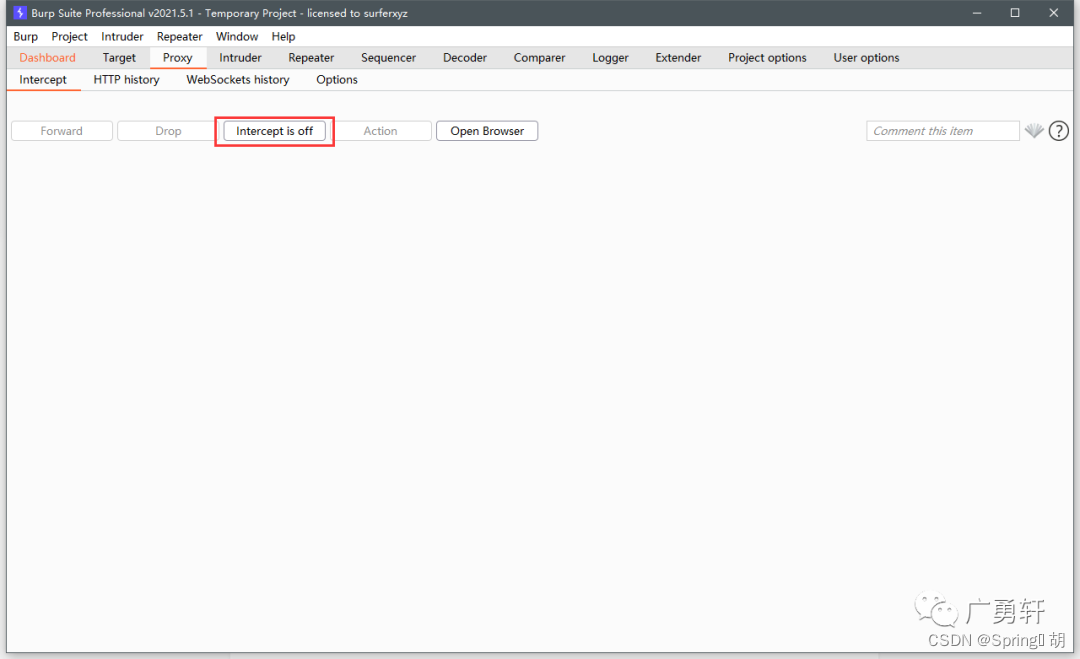Open the Project menu
This screenshot has width=1080, height=659.
[70, 36]
